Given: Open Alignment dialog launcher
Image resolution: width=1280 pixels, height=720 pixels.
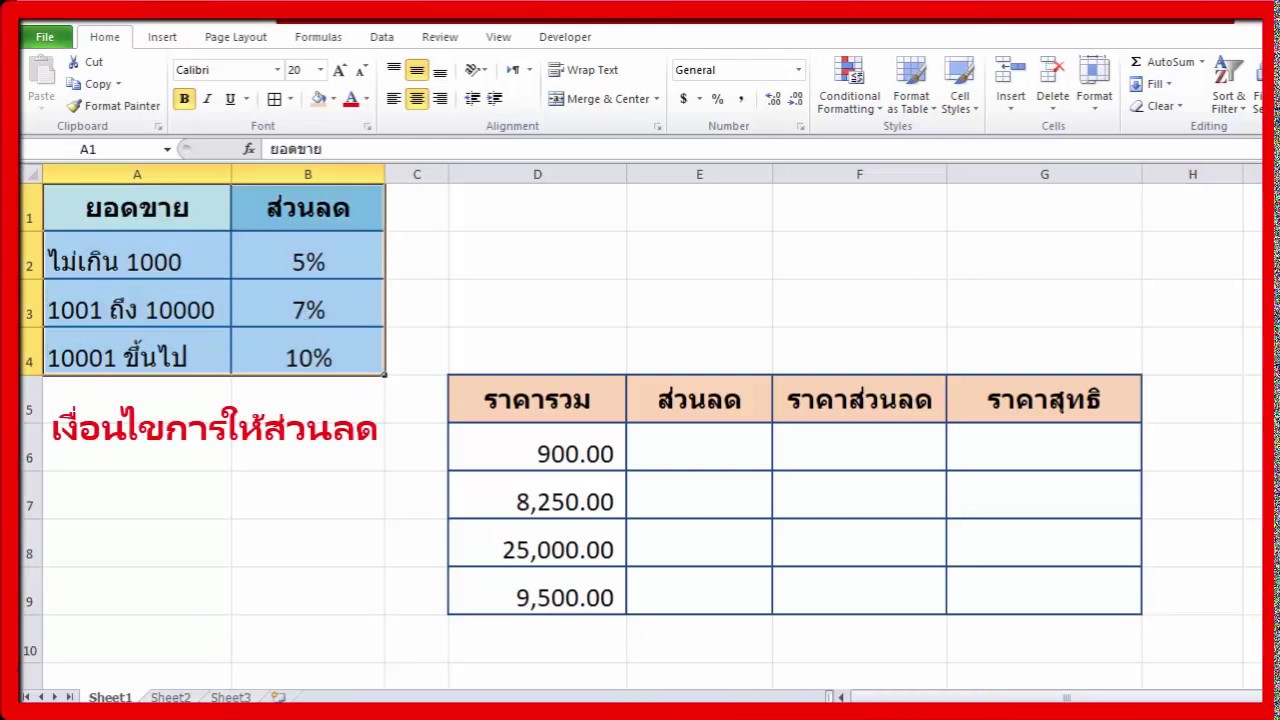Looking at the screenshot, I should [x=657, y=127].
